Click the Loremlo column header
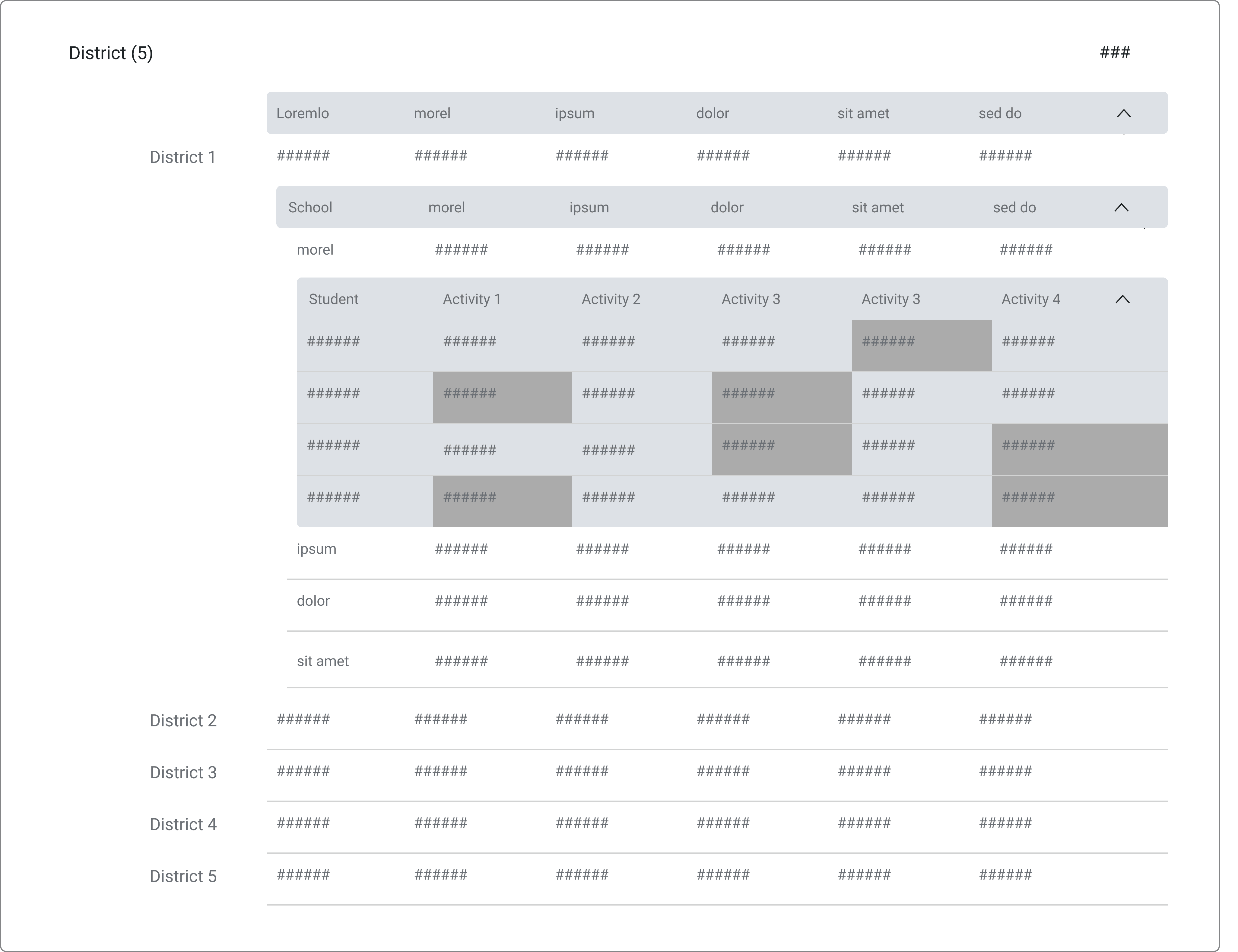This screenshot has height=952, width=1238. [302, 113]
